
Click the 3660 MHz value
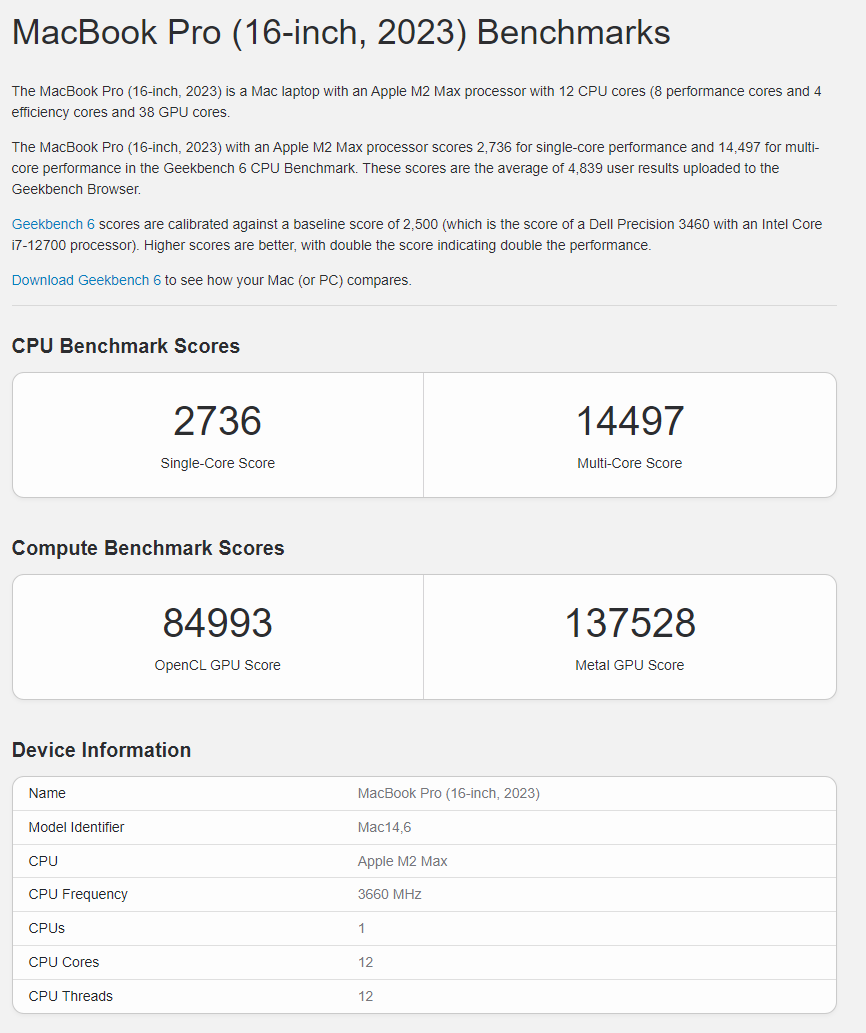(389, 895)
